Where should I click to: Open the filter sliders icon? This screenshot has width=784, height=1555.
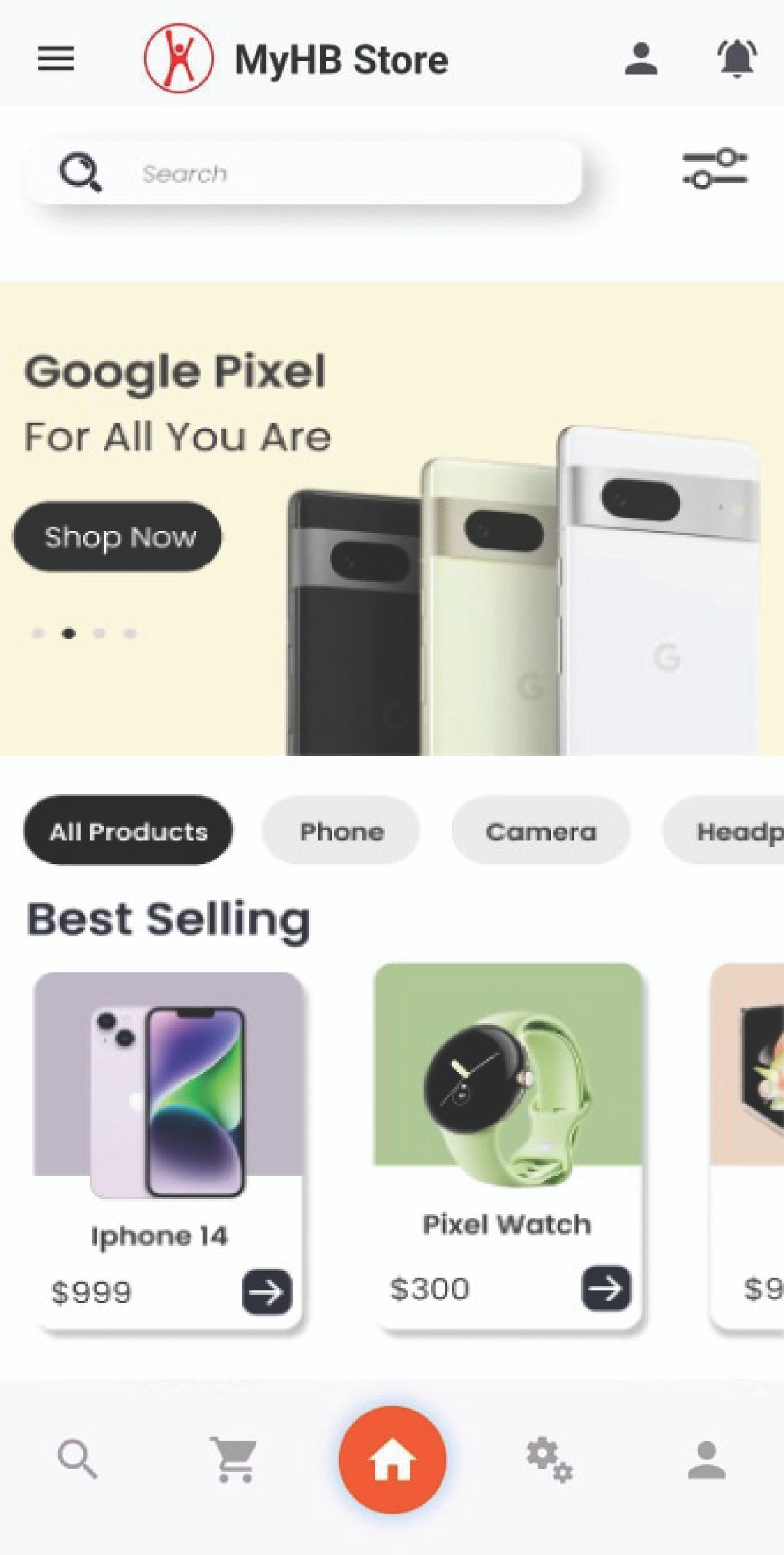point(715,169)
